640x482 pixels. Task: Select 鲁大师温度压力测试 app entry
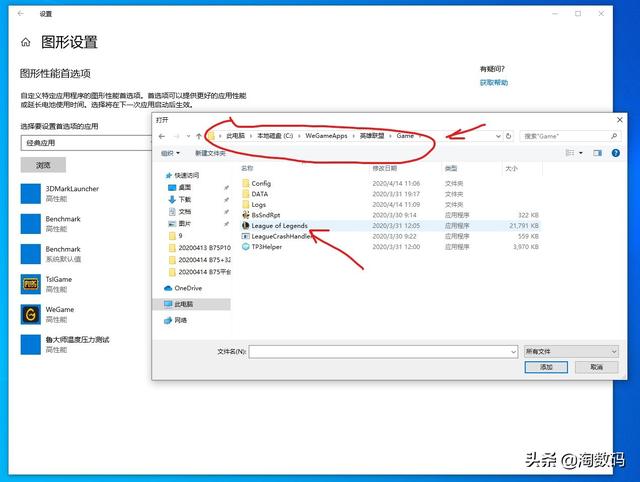tap(65, 344)
